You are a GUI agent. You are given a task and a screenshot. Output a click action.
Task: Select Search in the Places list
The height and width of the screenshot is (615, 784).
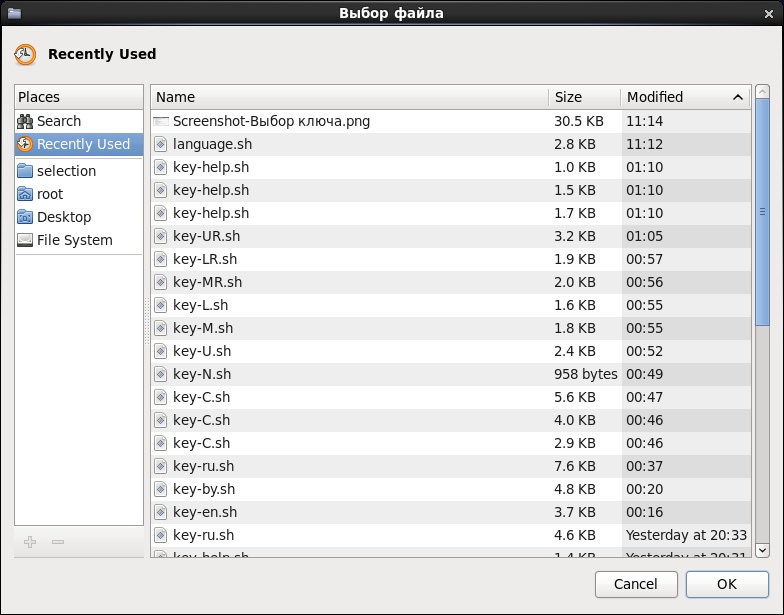(79, 121)
